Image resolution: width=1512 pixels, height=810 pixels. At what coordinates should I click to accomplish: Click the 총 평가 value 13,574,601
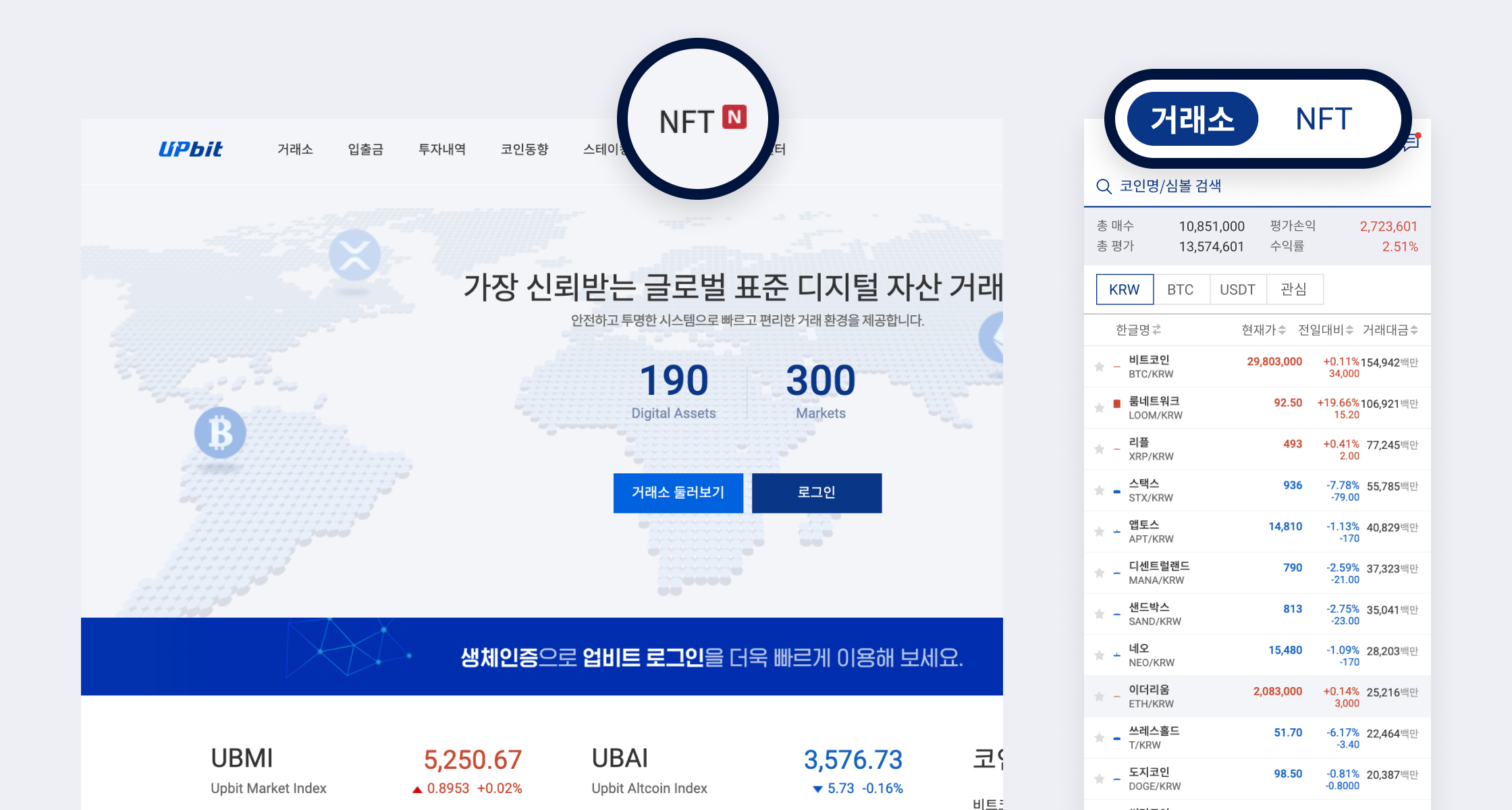pos(1212,246)
